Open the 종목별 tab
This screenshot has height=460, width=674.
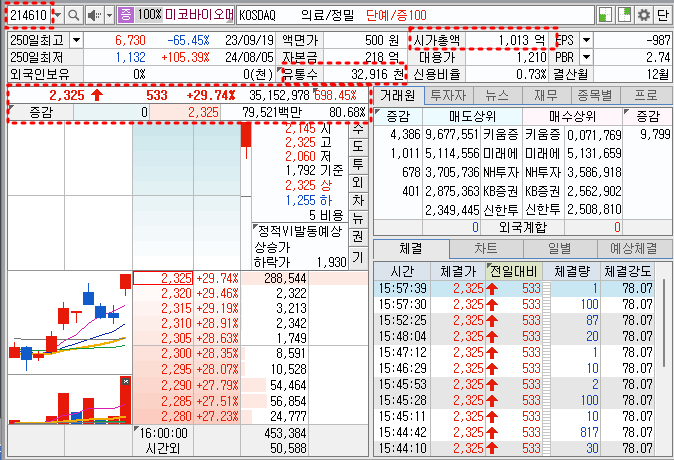point(595,95)
